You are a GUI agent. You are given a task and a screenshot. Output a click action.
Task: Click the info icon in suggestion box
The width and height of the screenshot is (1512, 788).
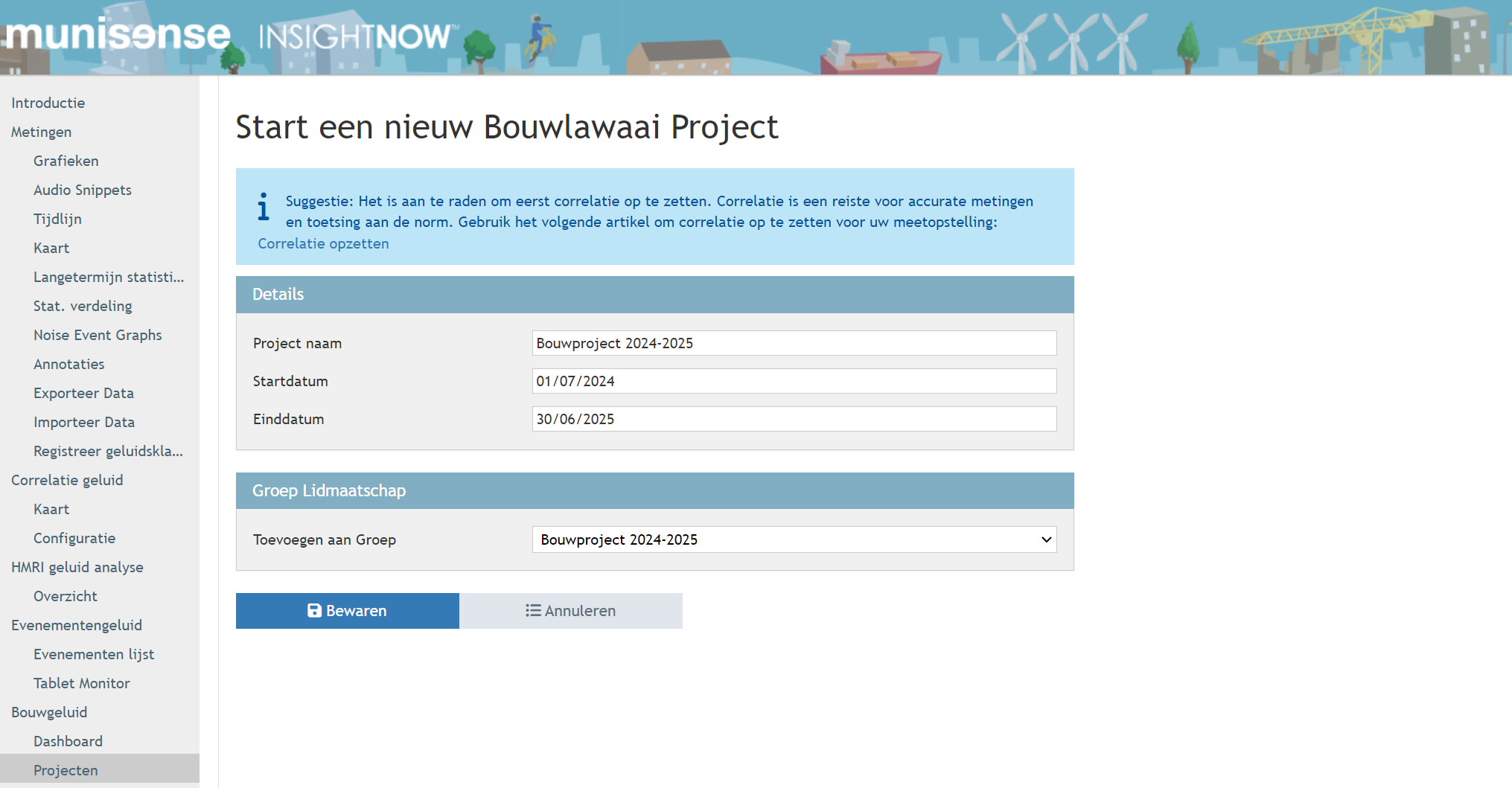[x=263, y=207]
